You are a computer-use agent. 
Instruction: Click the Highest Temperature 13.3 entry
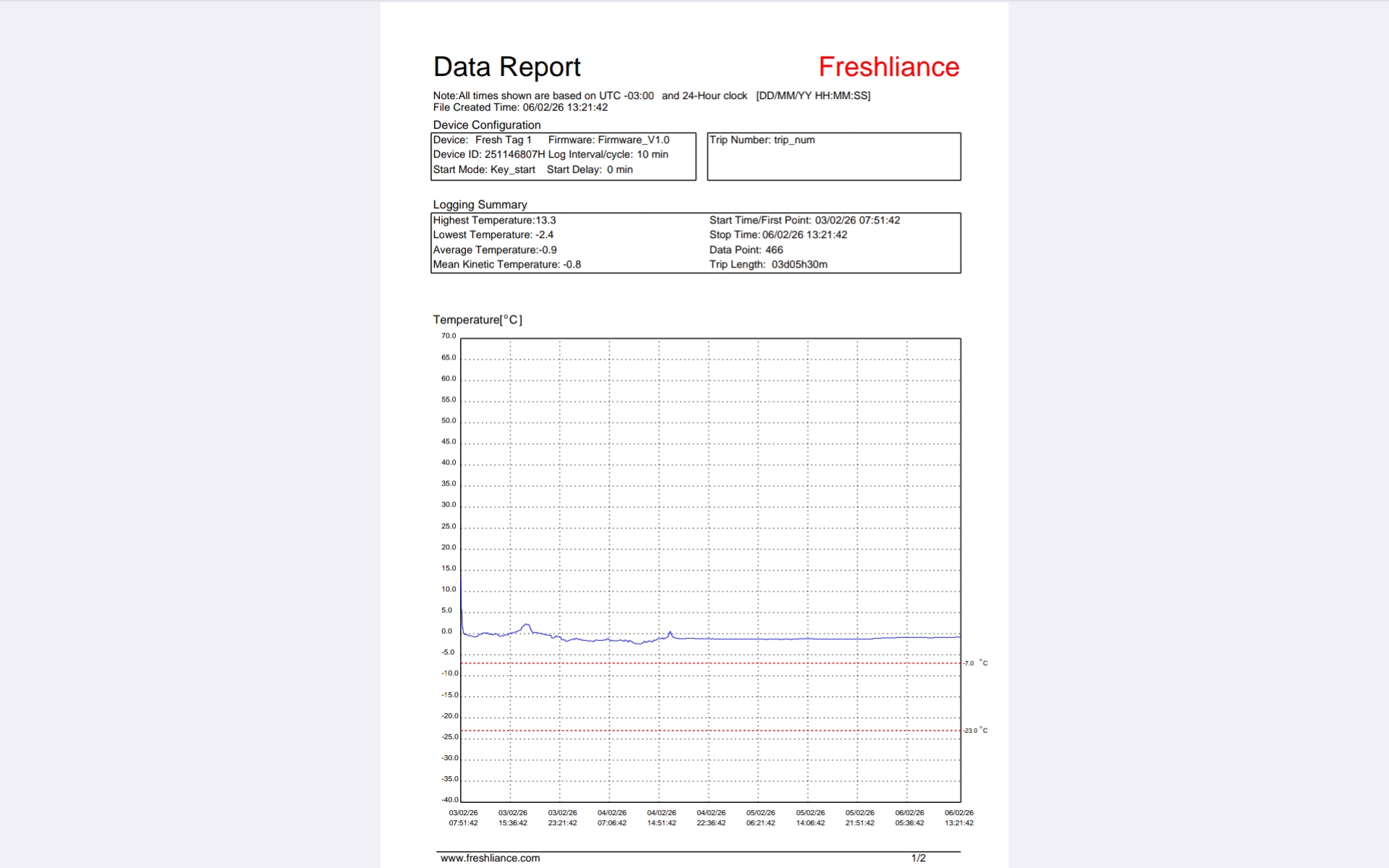494,221
